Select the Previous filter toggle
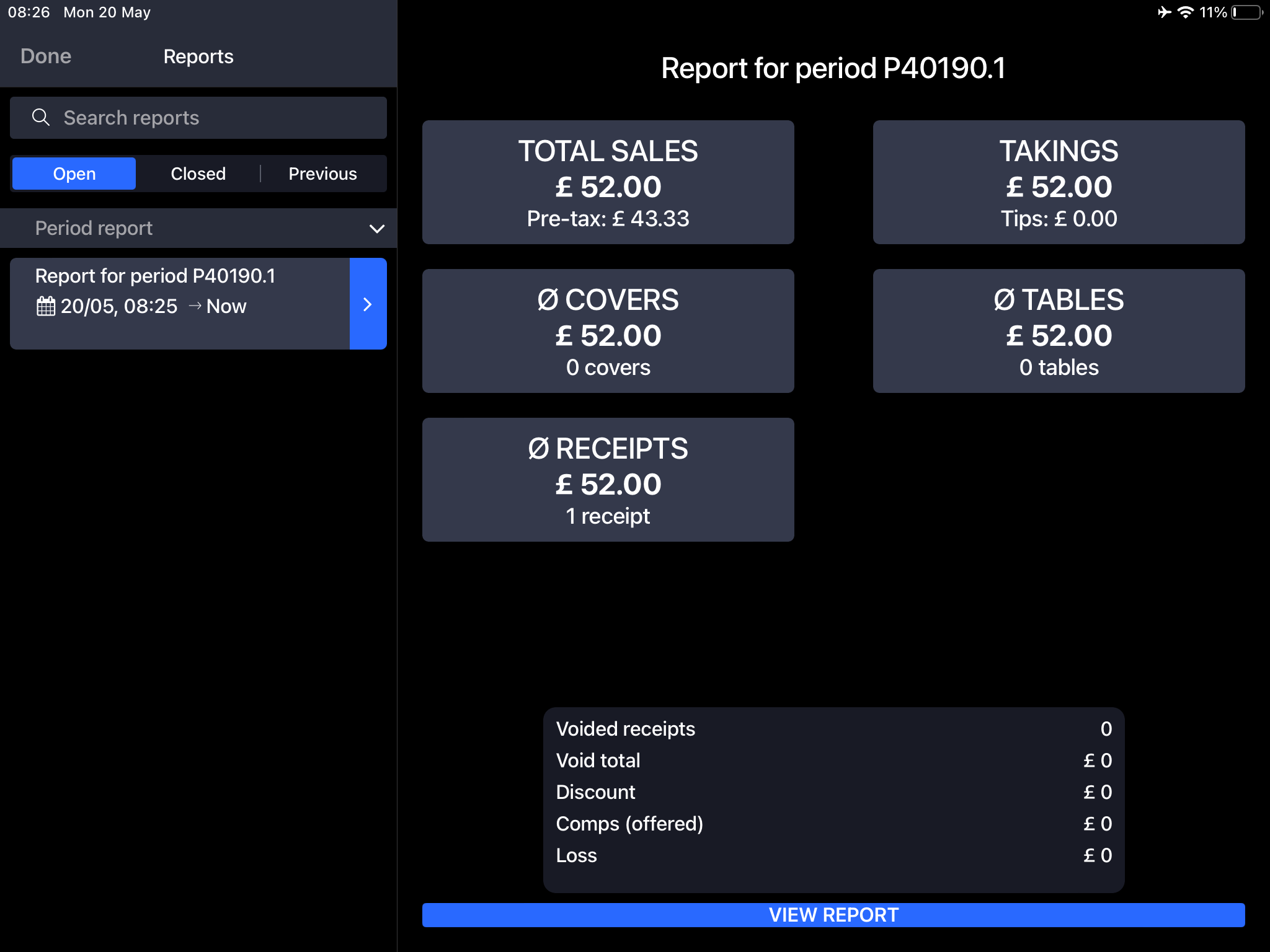The height and width of the screenshot is (952, 1270). tap(323, 173)
